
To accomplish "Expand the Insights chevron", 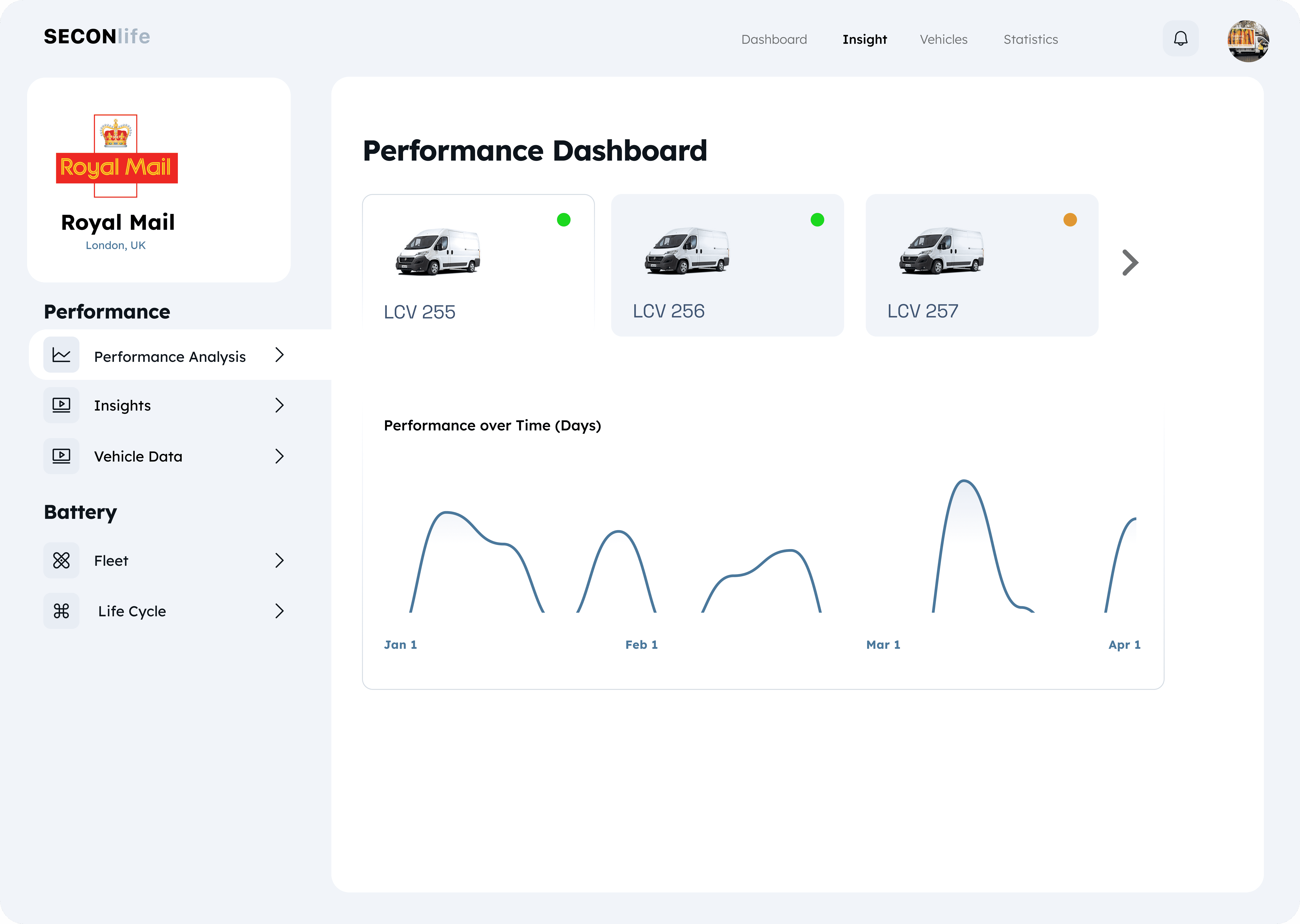I will [279, 405].
